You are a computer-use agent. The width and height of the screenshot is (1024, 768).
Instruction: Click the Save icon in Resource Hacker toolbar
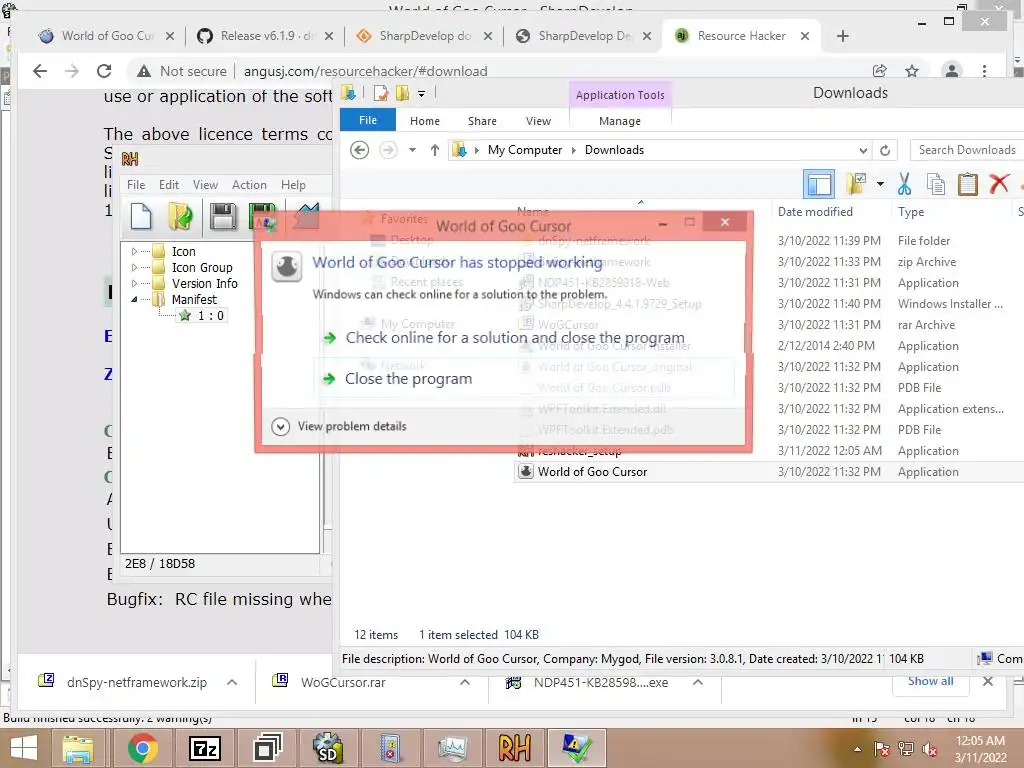click(x=223, y=216)
